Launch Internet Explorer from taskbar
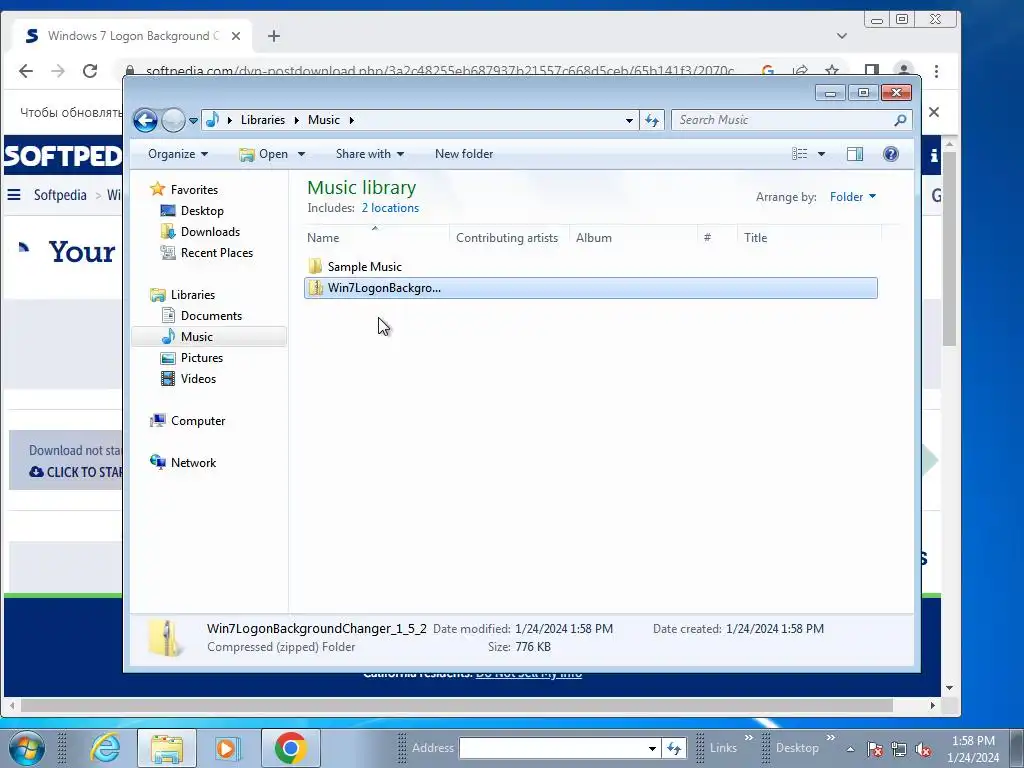 coord(106,748)
